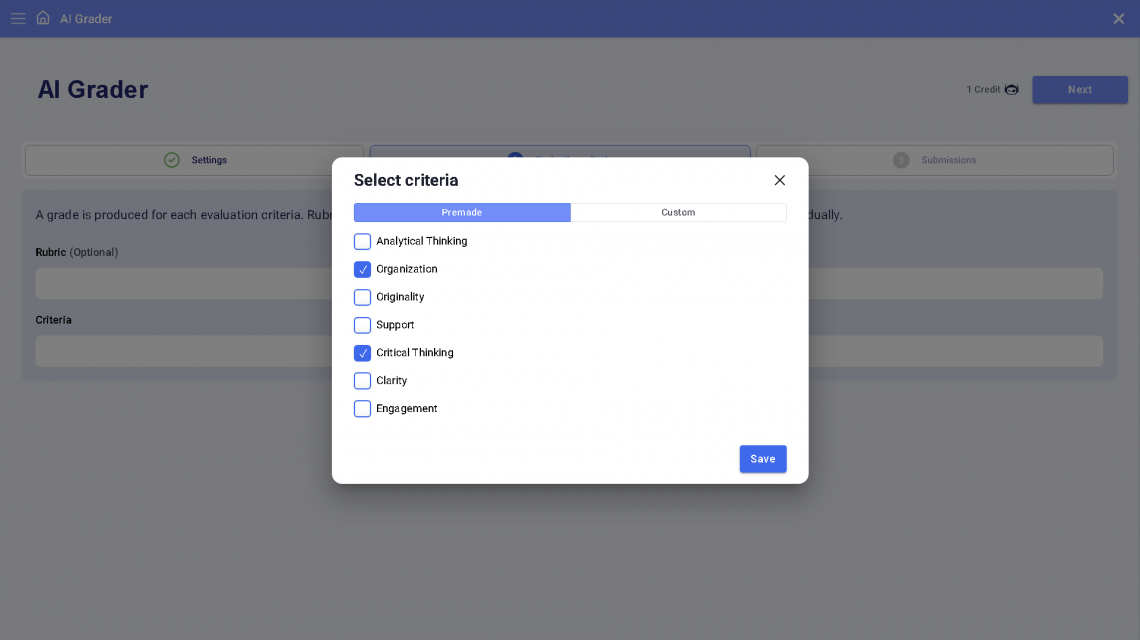
Task: Click the green checkmark on the Settings step
Action: point(172,160)
